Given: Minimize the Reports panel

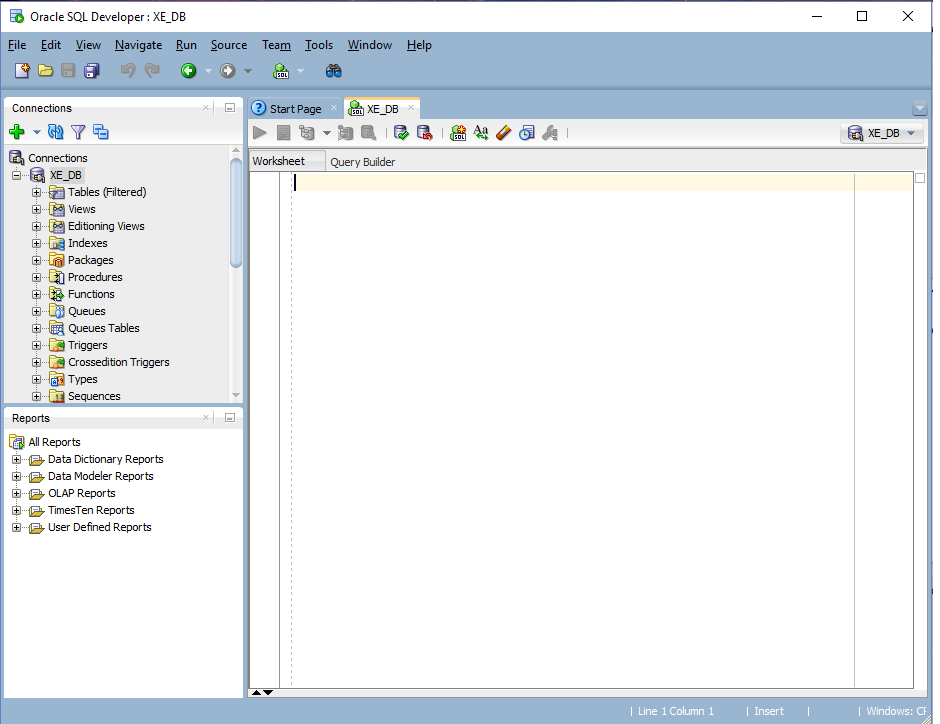Looking at the screenshot, I should tap(229, 418).
